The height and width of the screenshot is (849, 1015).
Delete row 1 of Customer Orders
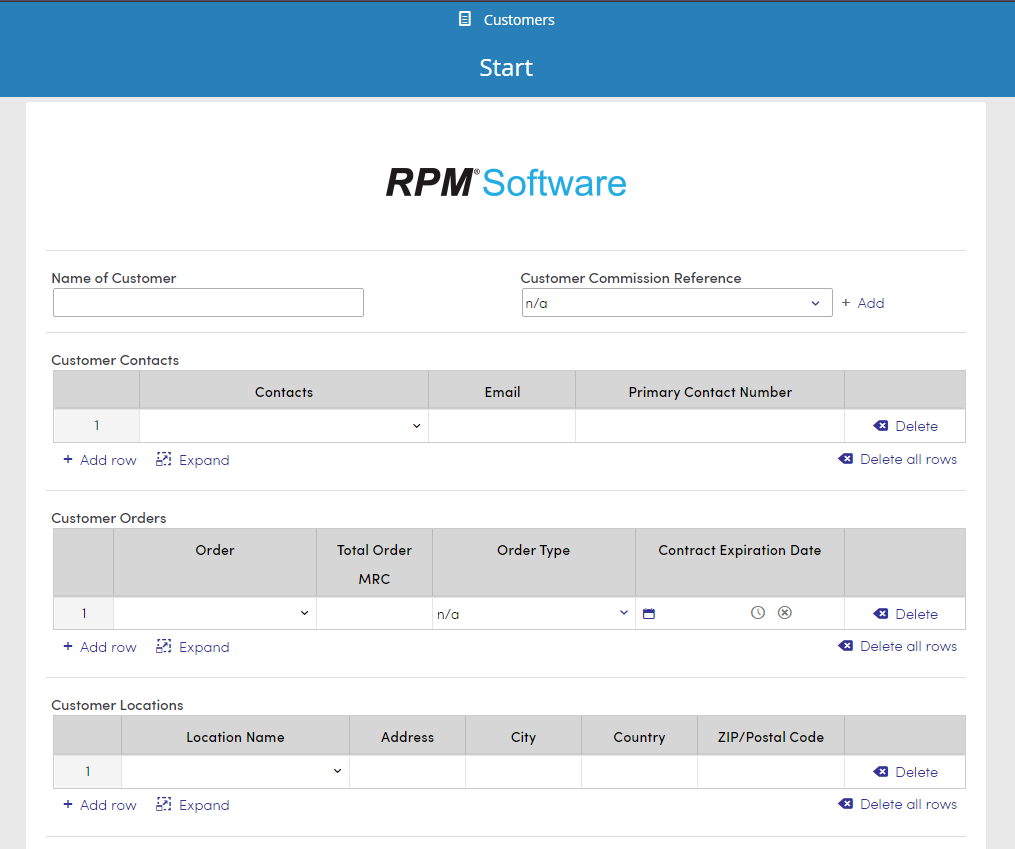pos(905,612)
